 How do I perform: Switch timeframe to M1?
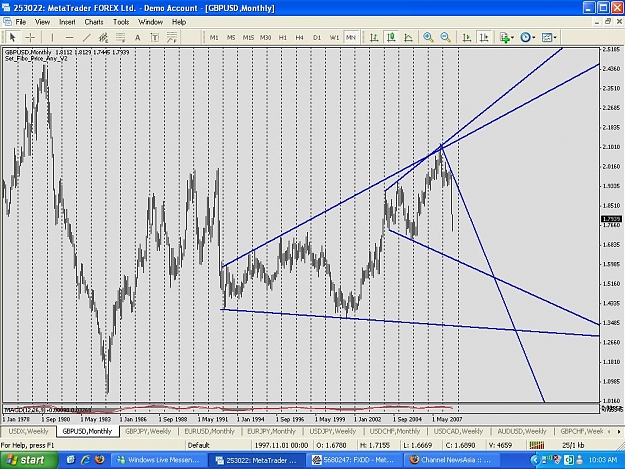pos(214,37)
